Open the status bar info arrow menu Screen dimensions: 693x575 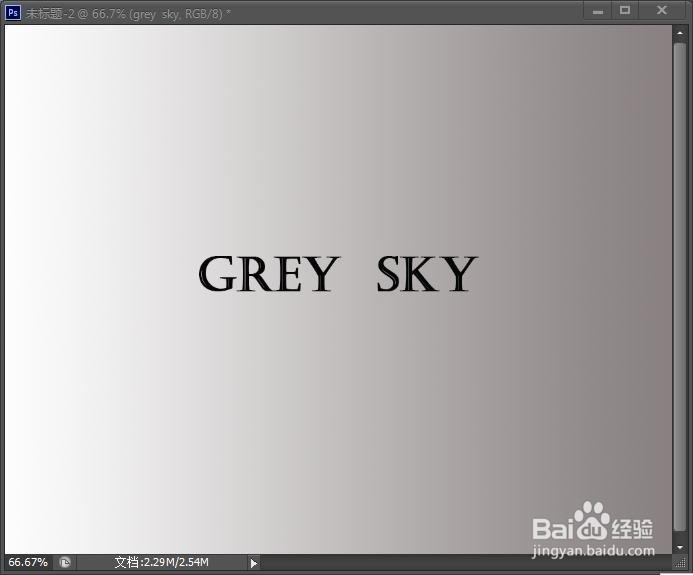(254, 563)
